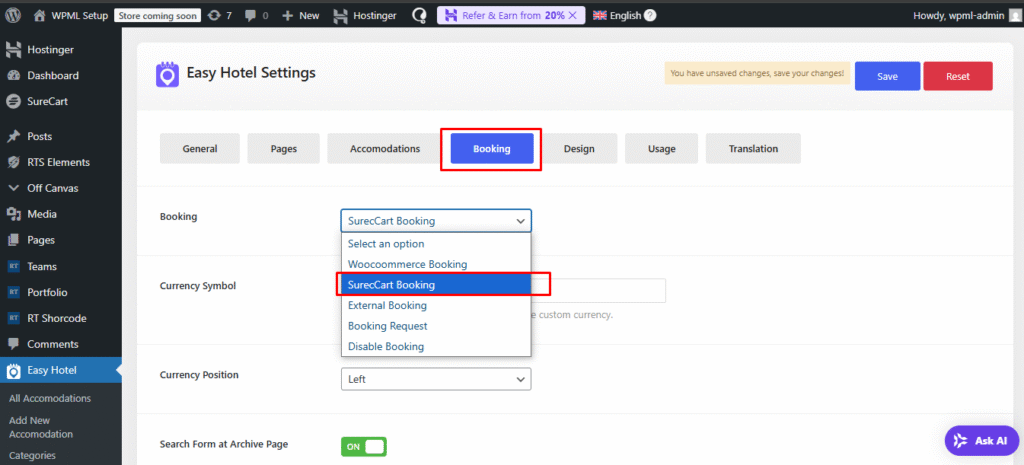Click the Easy Hotel sidebar icon
Image resolution: width=1024 pixels, height=465 pixels.
pos(13,371)
